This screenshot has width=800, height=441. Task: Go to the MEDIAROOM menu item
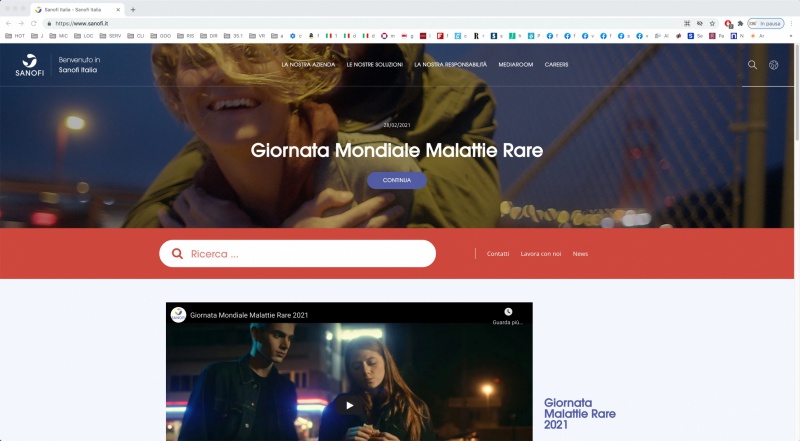[515, 65]
